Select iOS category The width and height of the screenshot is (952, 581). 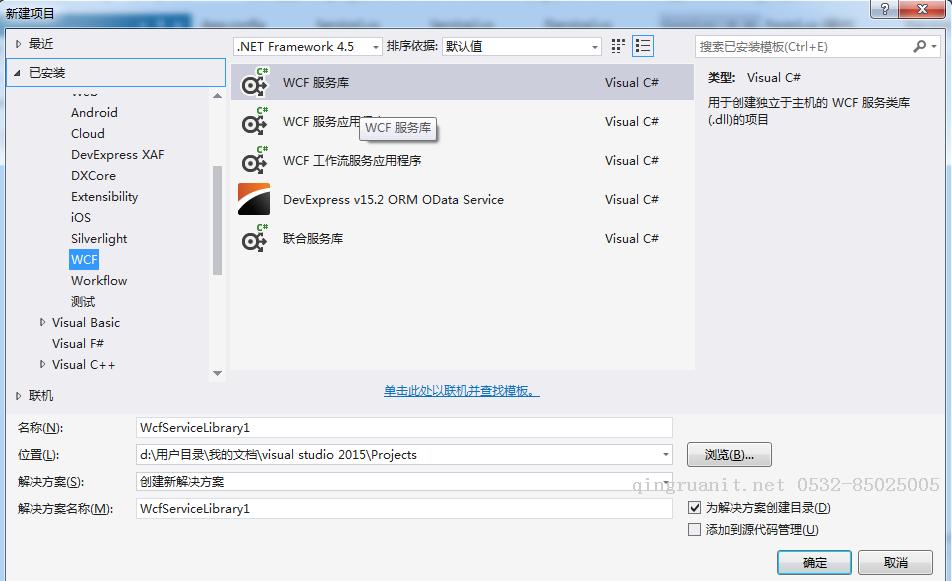(81, 217)
